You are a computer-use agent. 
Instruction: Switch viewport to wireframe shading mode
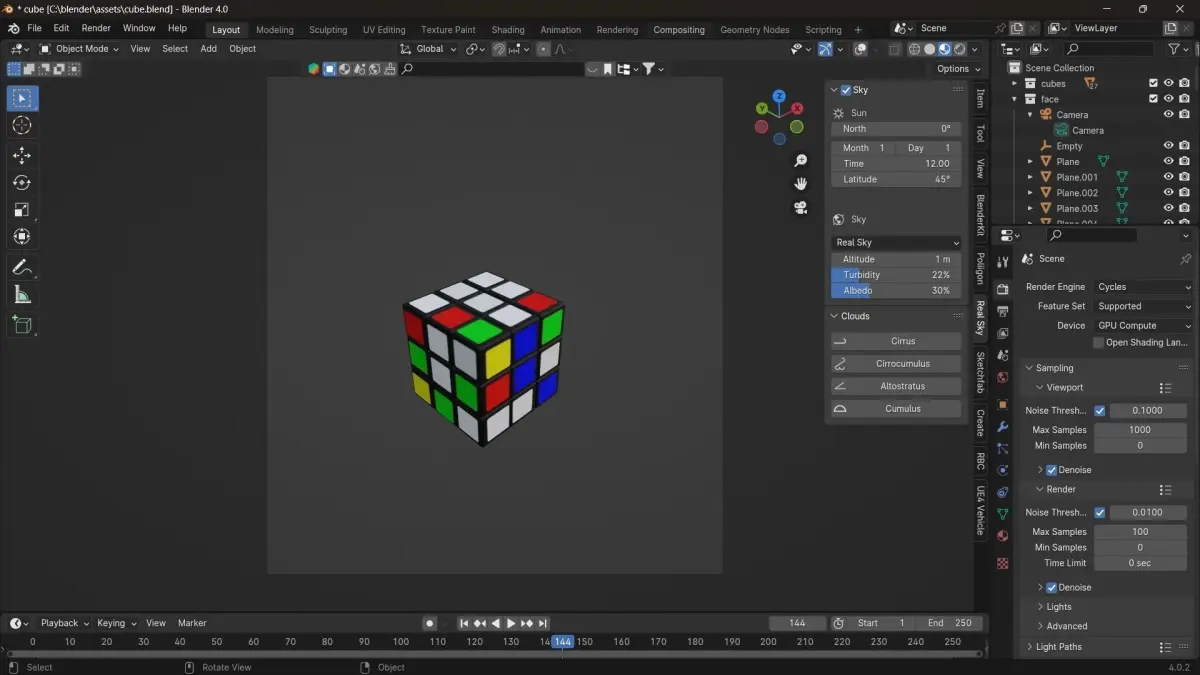[x=914, y=49]
